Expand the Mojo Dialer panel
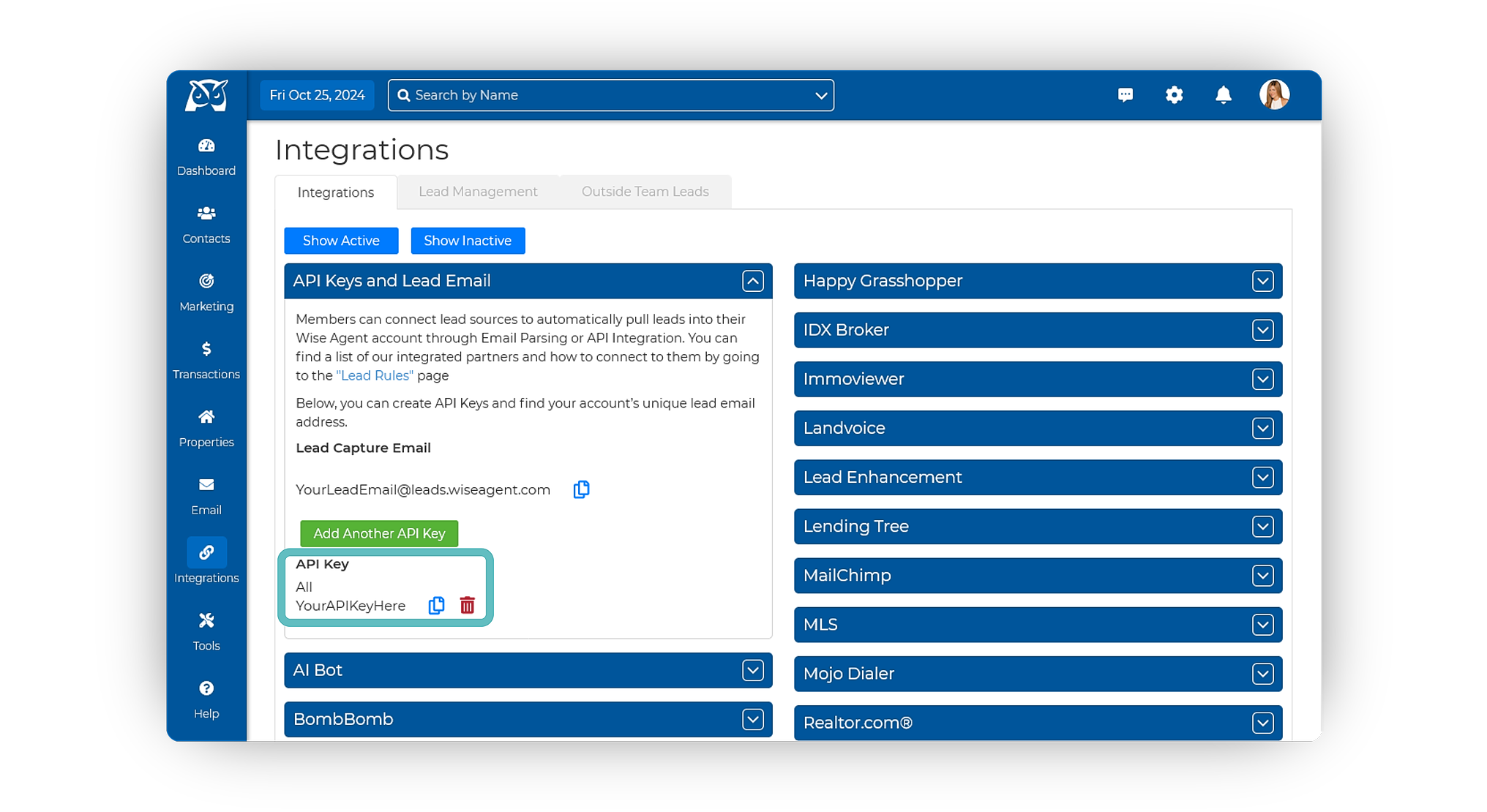 pos(1263,674)
